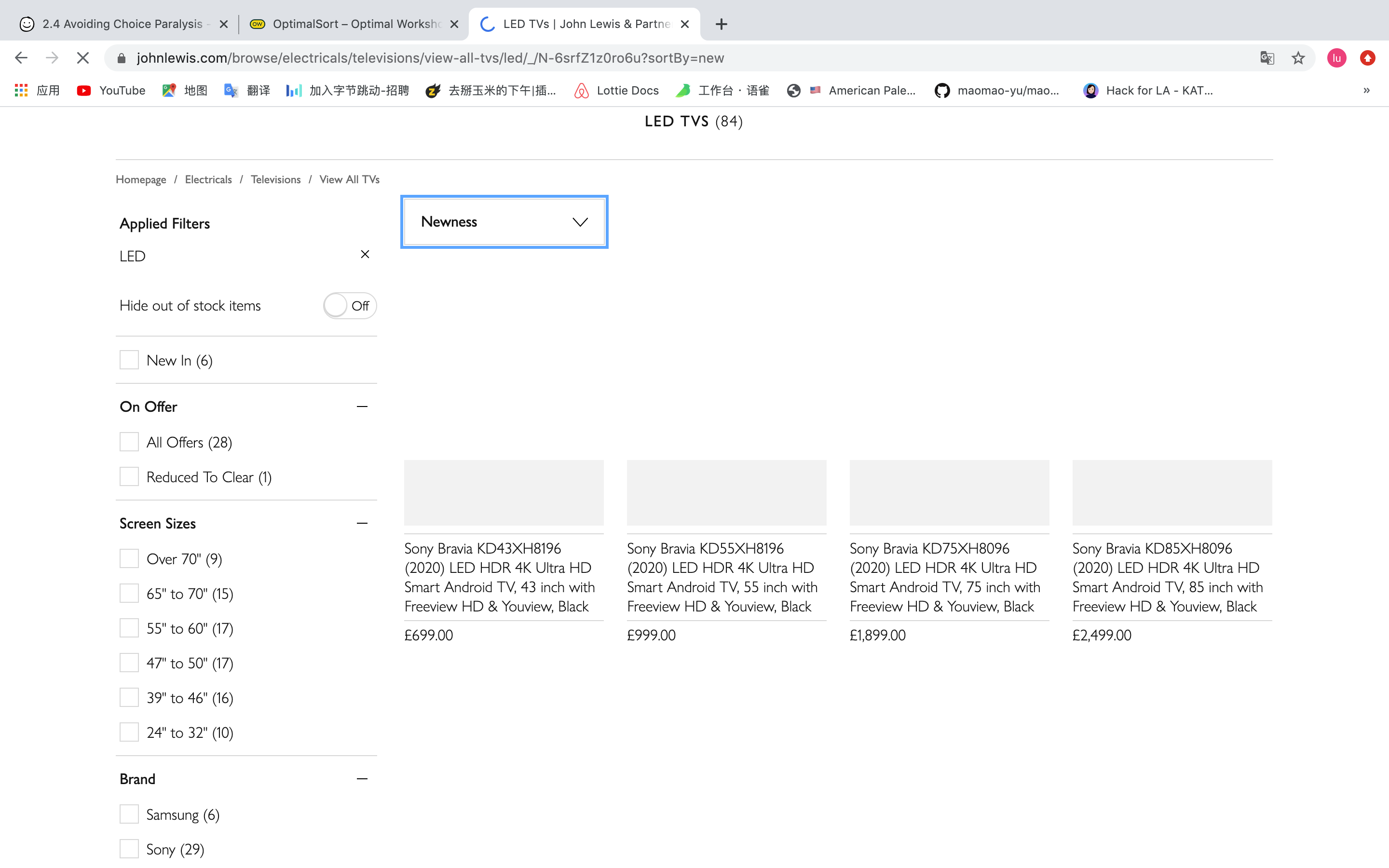Click the padlock site info icon
Viewport: 1389px width, 868px height.
[x=121, y=58]
